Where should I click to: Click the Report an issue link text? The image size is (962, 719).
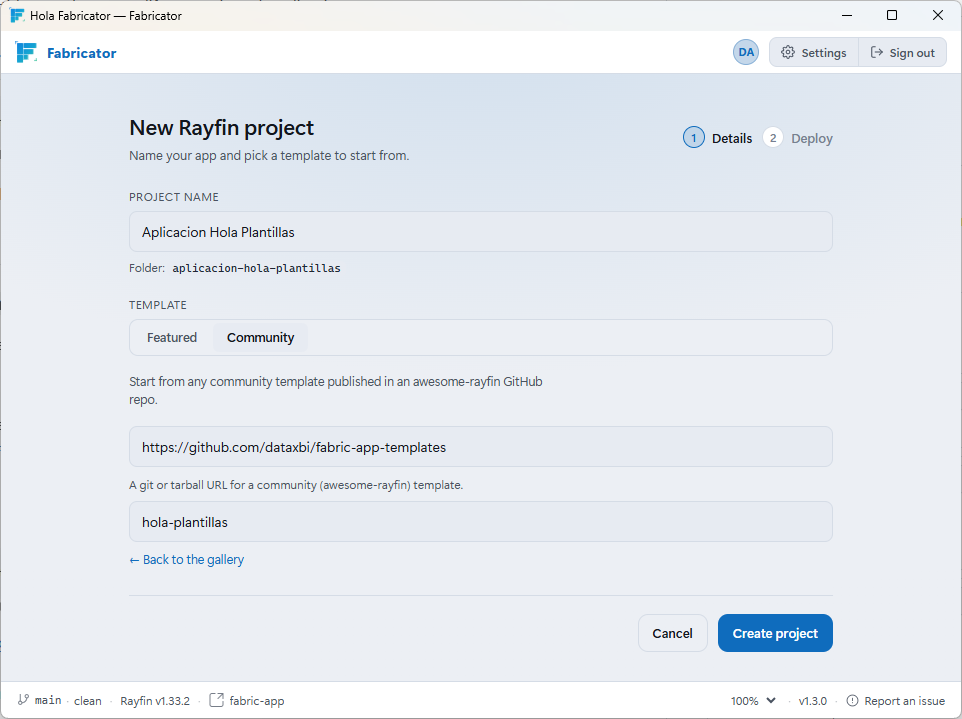[x=904, y=701]
